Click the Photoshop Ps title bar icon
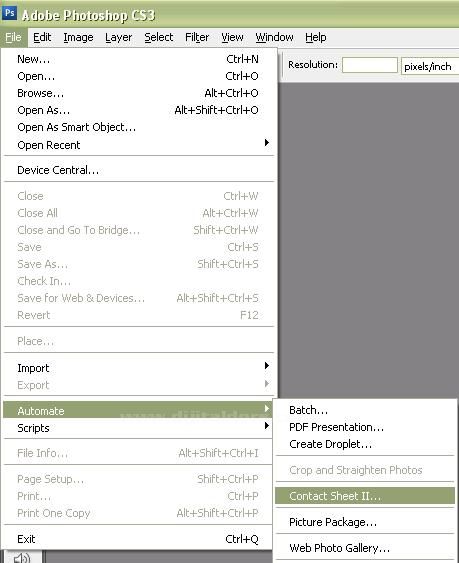The image size is (459, 563). (x=9, y=13)
